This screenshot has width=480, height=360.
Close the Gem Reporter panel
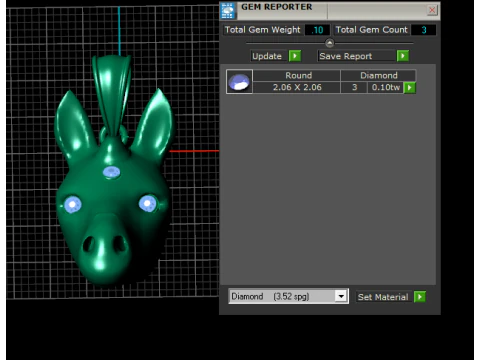pyautogui.click(x=432, y=10)
